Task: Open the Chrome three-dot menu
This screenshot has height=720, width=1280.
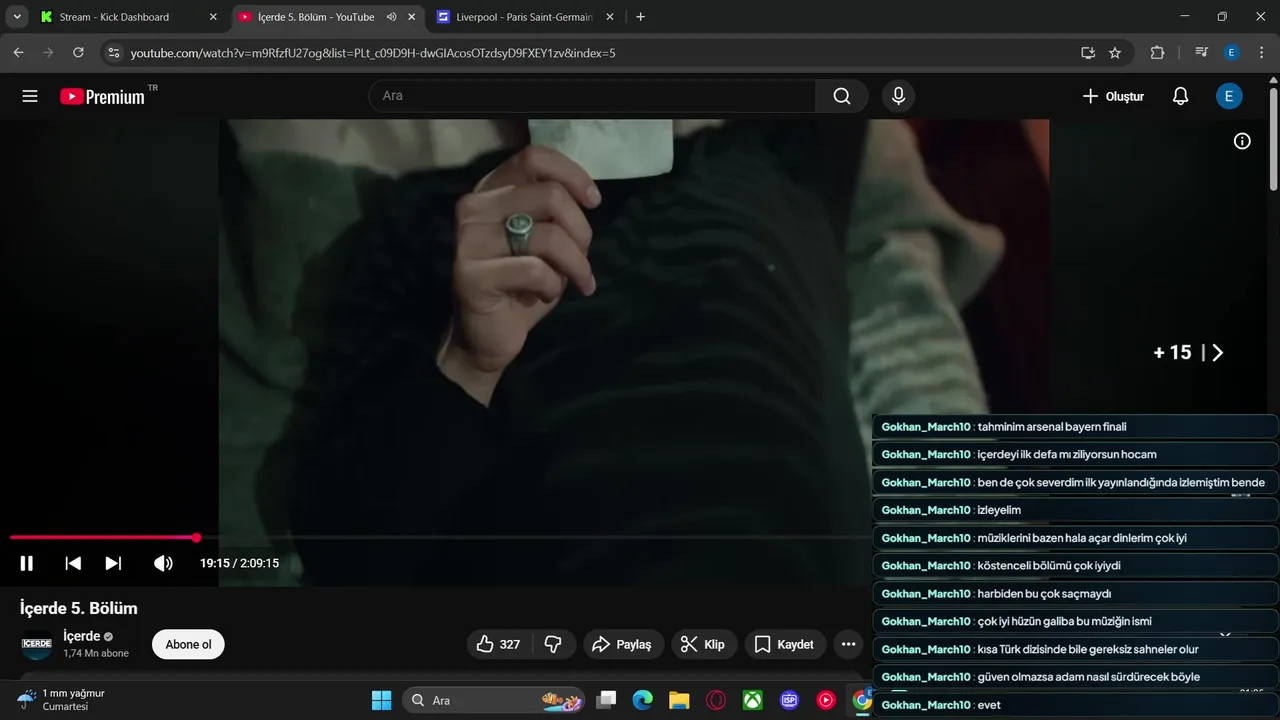Action: [x=1260, y=53]
